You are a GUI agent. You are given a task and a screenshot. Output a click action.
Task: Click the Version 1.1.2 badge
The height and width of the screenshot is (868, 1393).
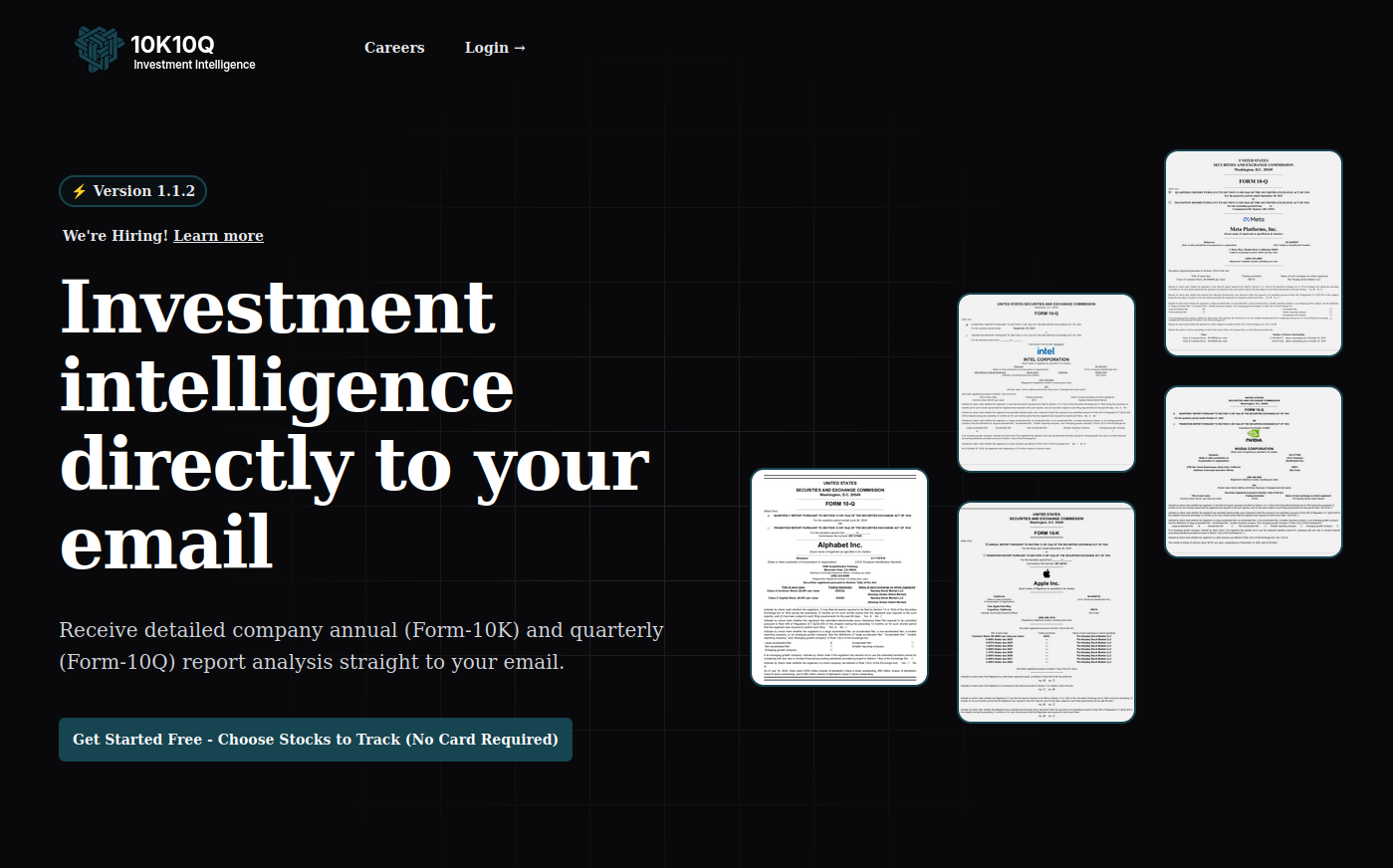coord(133,191)
